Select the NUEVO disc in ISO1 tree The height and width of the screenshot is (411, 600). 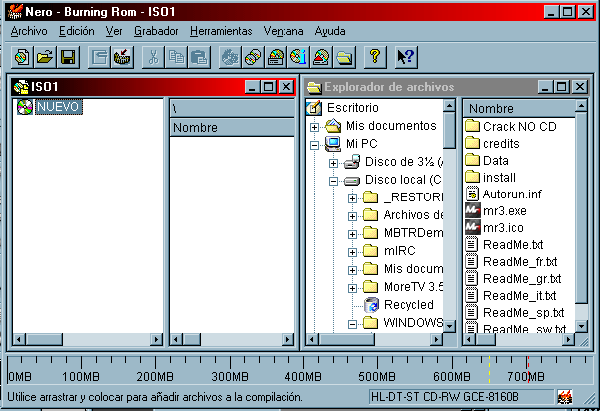59,107
